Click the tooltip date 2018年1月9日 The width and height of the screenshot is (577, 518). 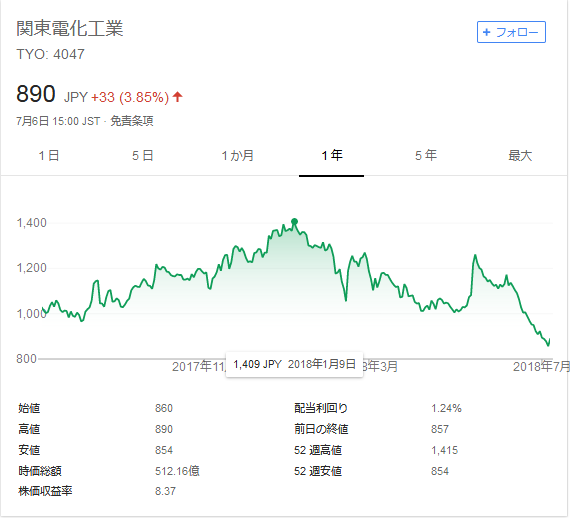click(x=322, y=364)
